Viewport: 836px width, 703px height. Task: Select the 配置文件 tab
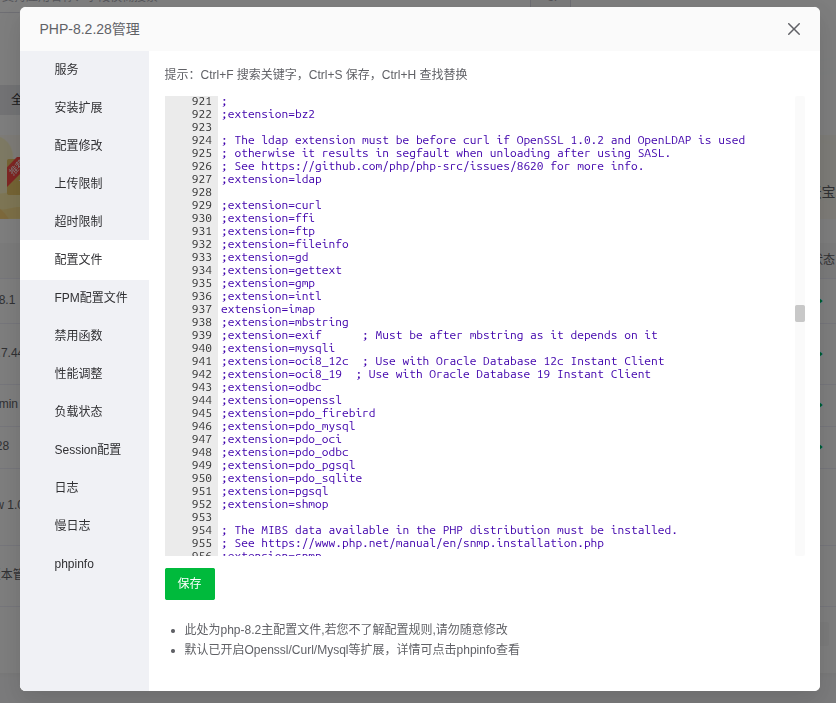point(78,259)
